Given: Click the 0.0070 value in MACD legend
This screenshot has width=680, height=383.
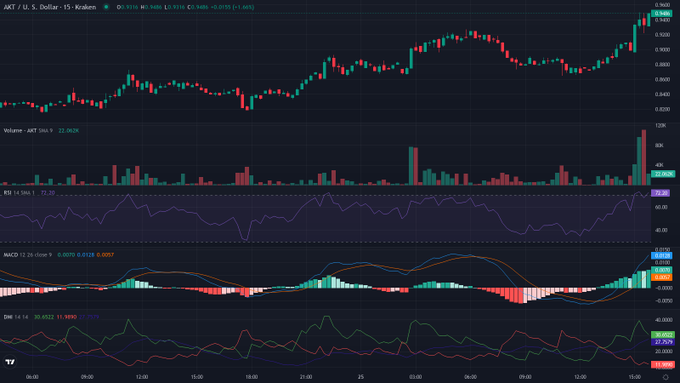Looking at the screenshot, I should click(x=66, y=255).
